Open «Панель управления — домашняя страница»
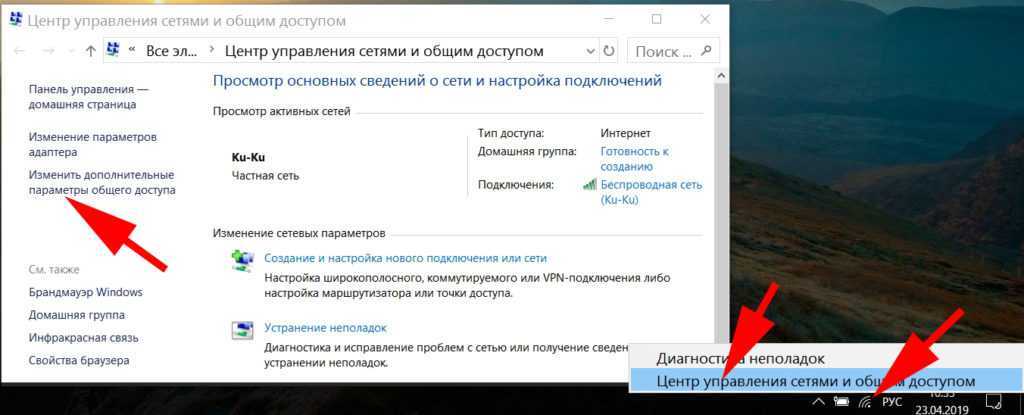This screenshot has width=1024, height=415. [88, 96]
